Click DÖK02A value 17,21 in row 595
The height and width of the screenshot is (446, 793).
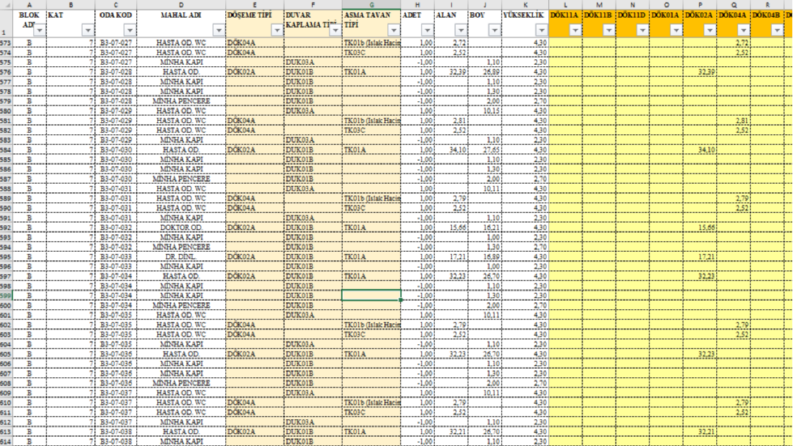(x=700, y=257)
